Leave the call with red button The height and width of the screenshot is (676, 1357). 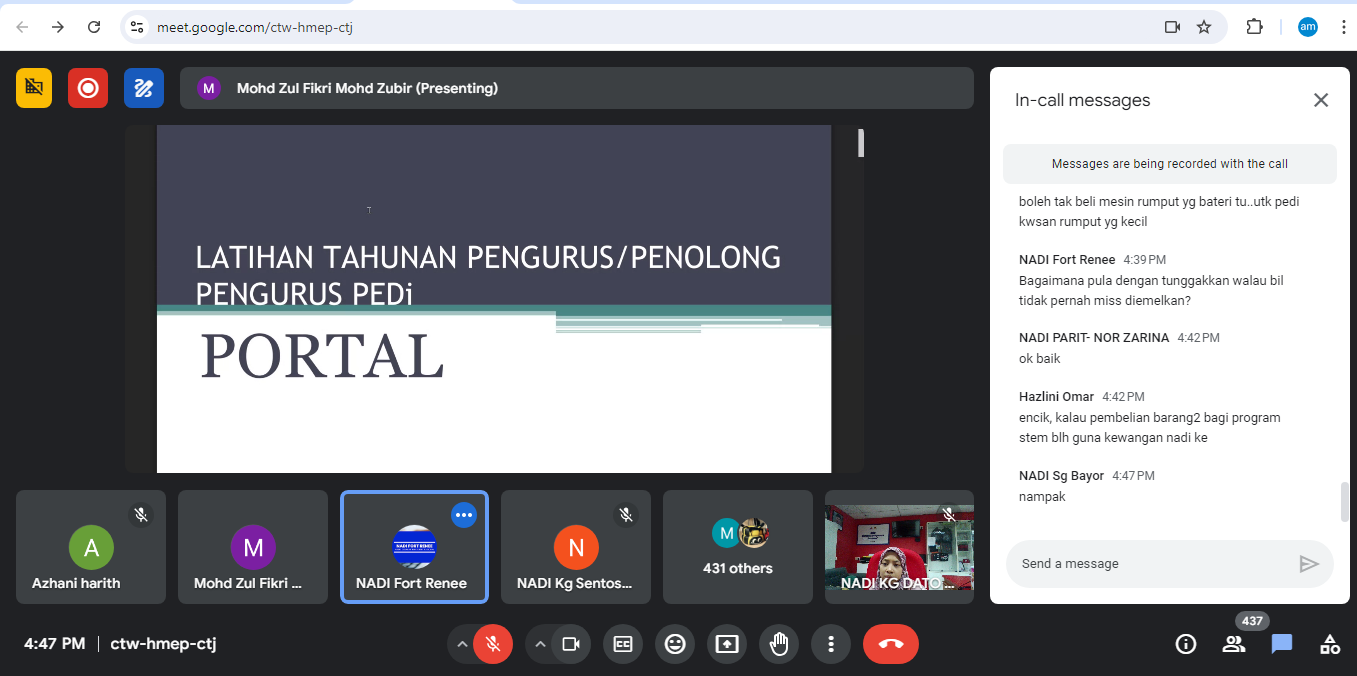click(890, 644)
